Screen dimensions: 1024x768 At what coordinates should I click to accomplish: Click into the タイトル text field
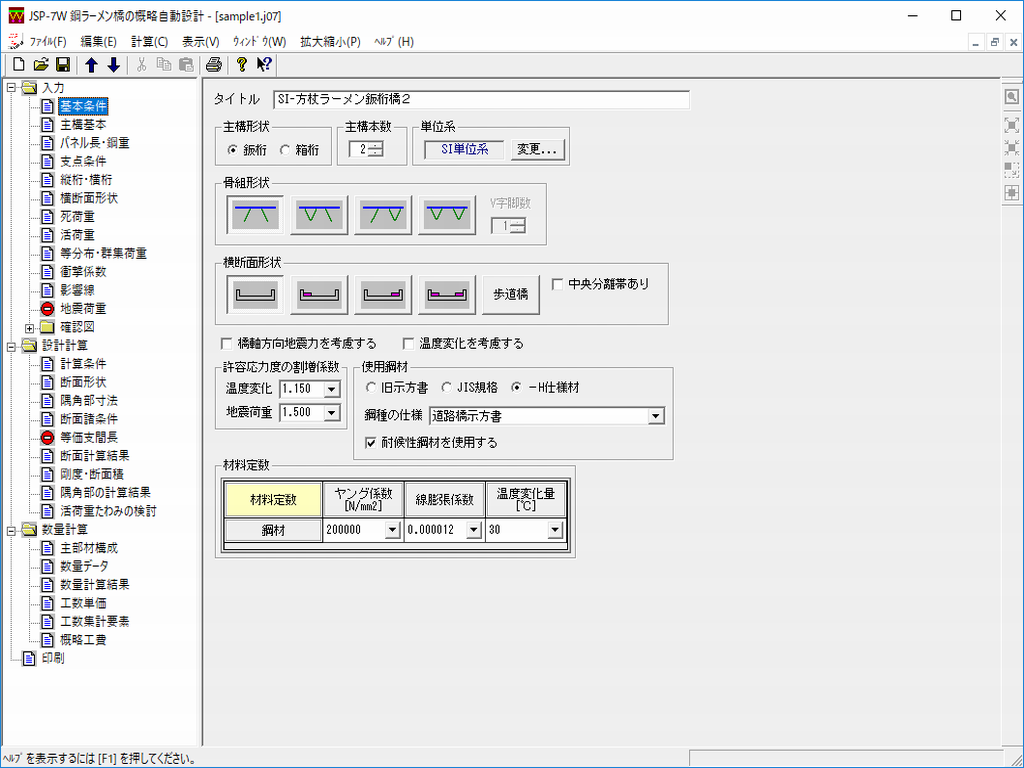point(480,100)
